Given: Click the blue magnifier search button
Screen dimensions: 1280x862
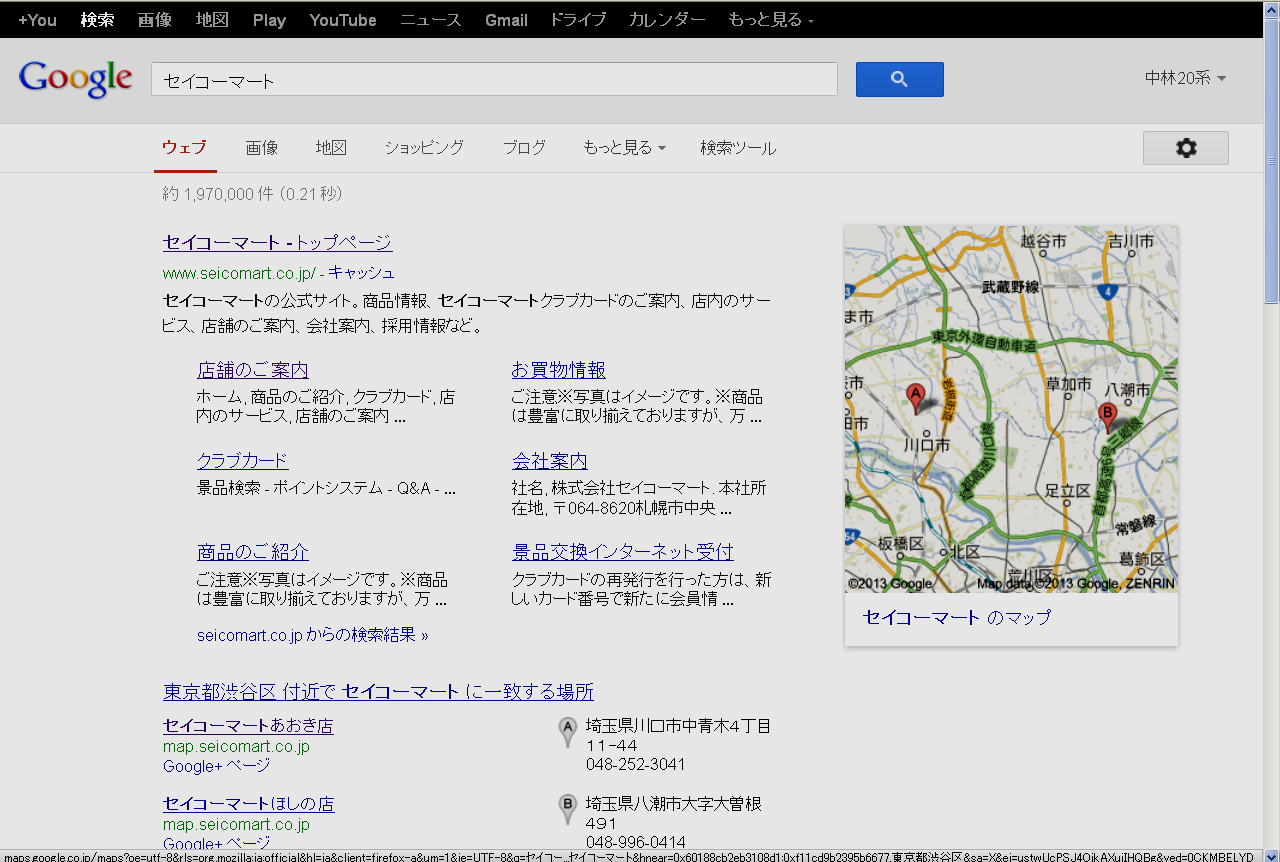Looking at the screenshot, I should point(899,79).
